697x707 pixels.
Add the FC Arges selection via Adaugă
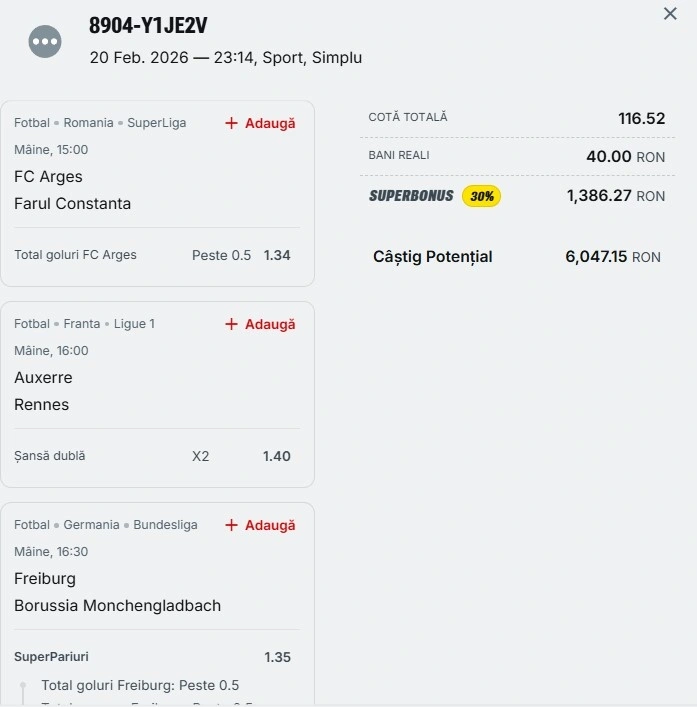[x=260, y=123]
